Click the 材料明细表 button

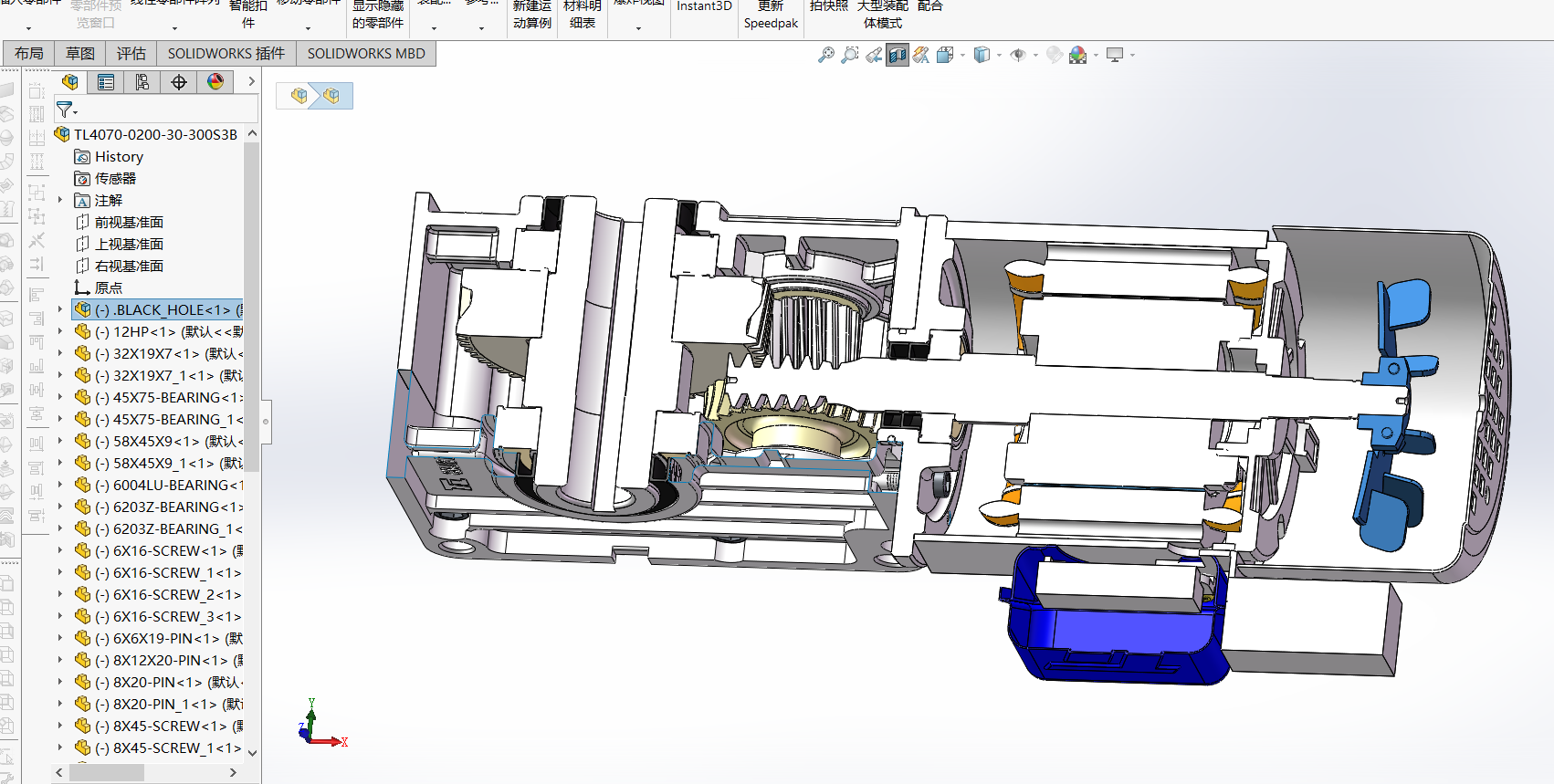pos(583,15)
